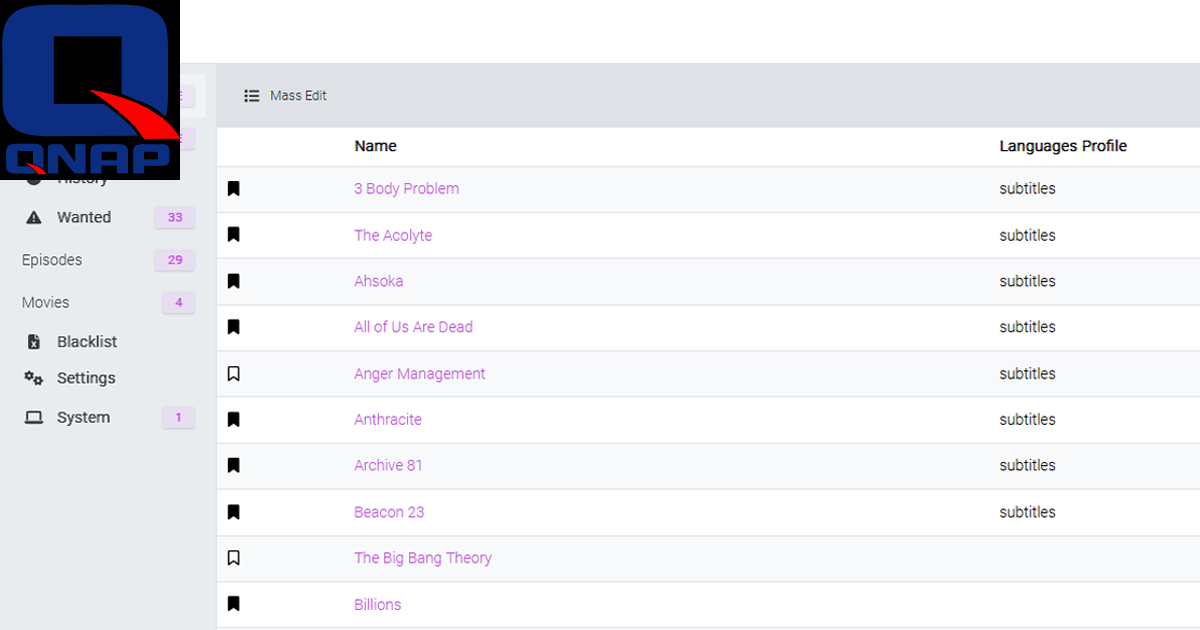Click the bookmark icon beside The Acolyte

234,235
